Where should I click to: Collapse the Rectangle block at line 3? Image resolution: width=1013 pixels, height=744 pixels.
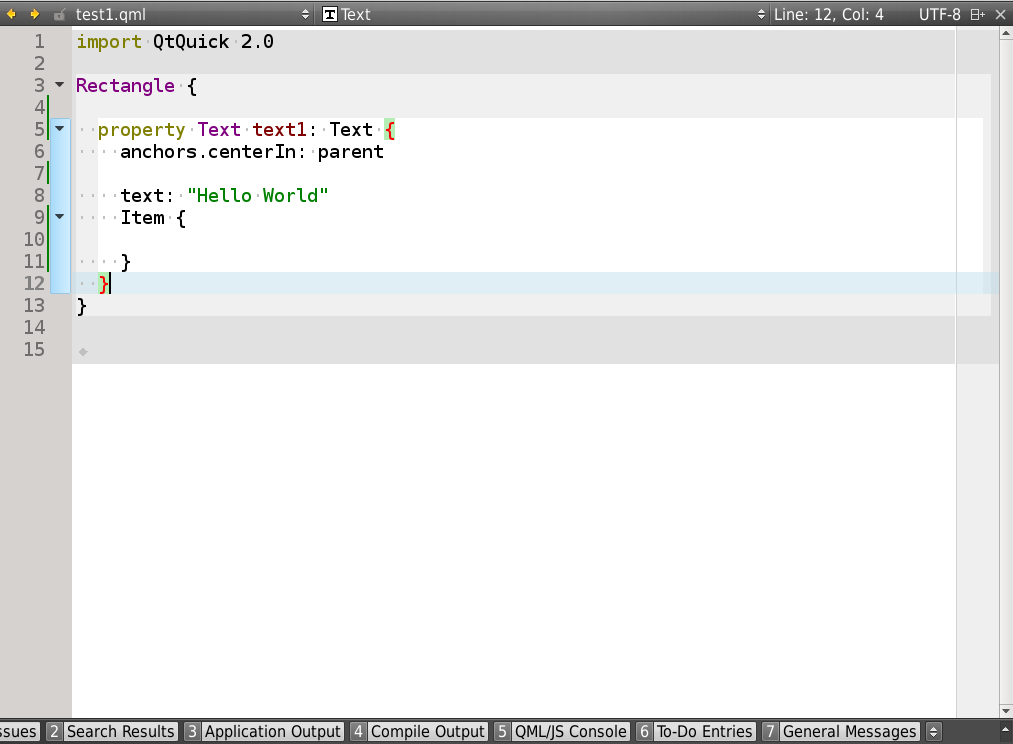(60, 85)
